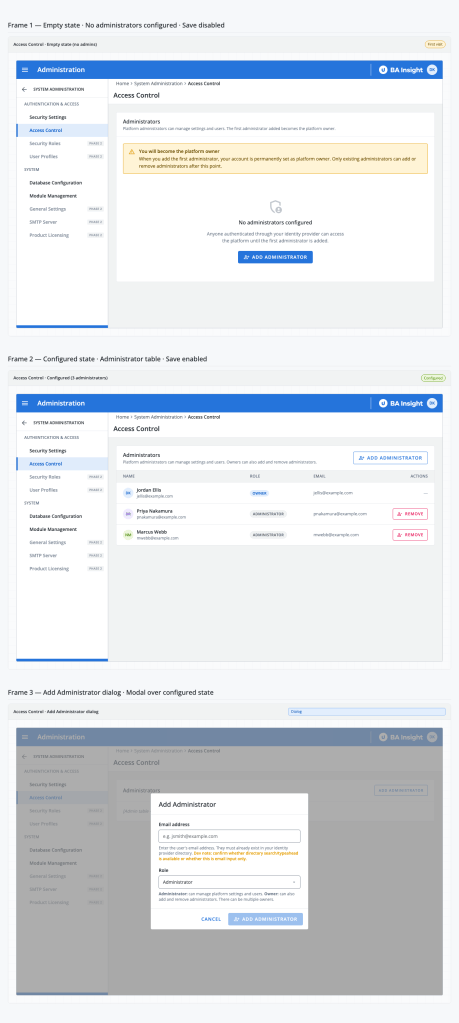Click the BA Insight logo in Frame 2
The image size is (459, 1023).
(400, 403)
